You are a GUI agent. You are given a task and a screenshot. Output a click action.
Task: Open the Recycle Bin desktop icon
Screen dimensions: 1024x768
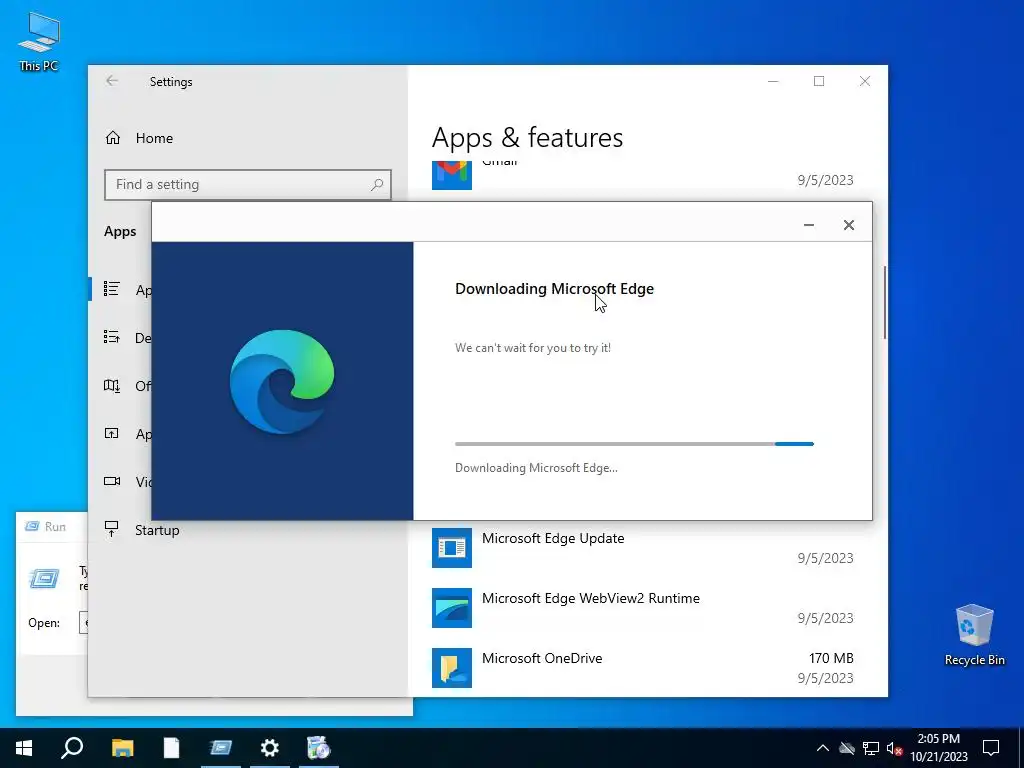point(974,635)
